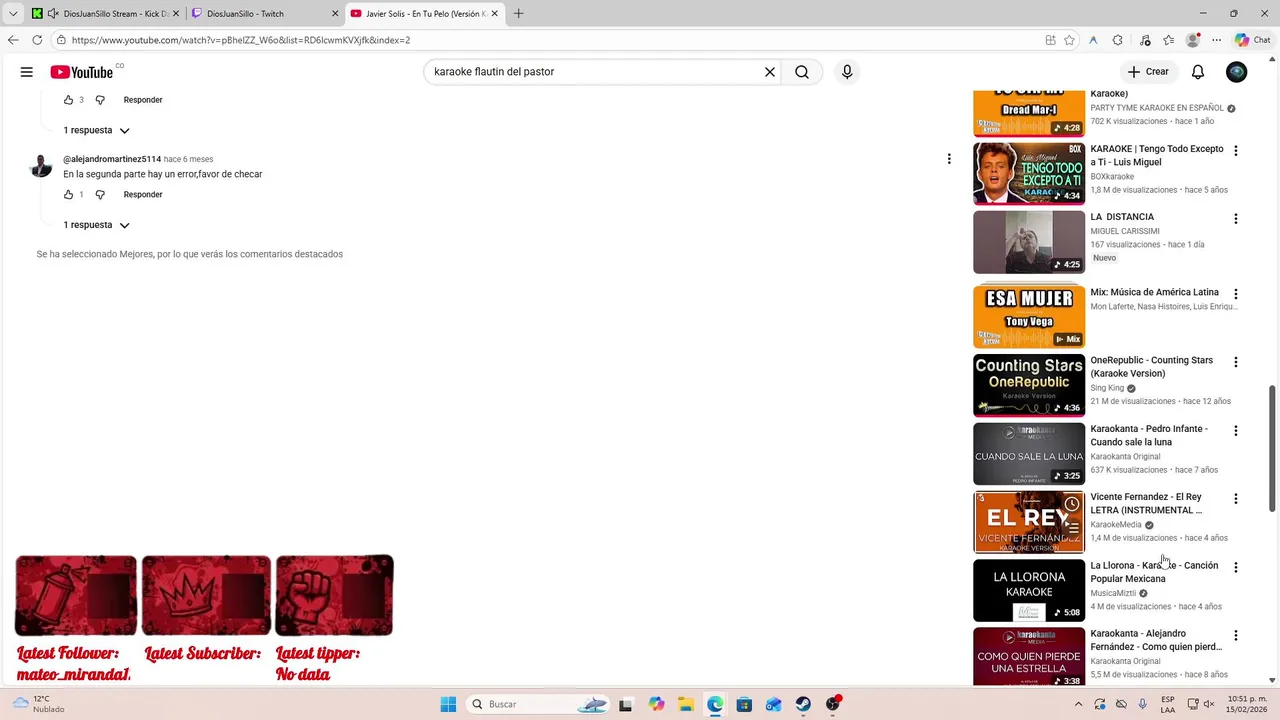The width and height of the screenshot is (1280, 720).
Task: Like alejandromartinez5114's comment
Action: (x=69, y=195)
